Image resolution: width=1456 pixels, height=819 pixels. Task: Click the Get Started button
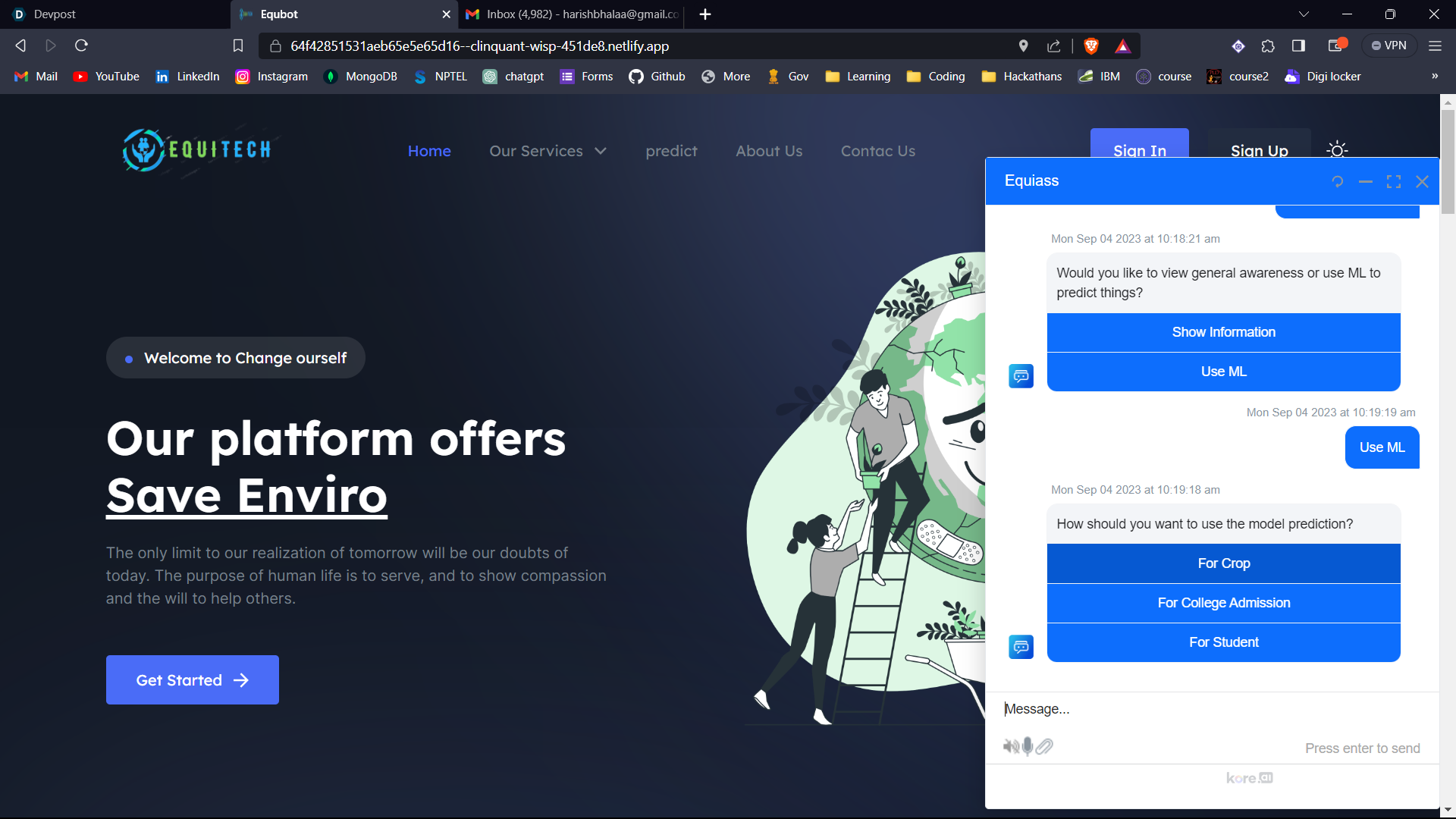pyautogui.click(x=193, y=680)
